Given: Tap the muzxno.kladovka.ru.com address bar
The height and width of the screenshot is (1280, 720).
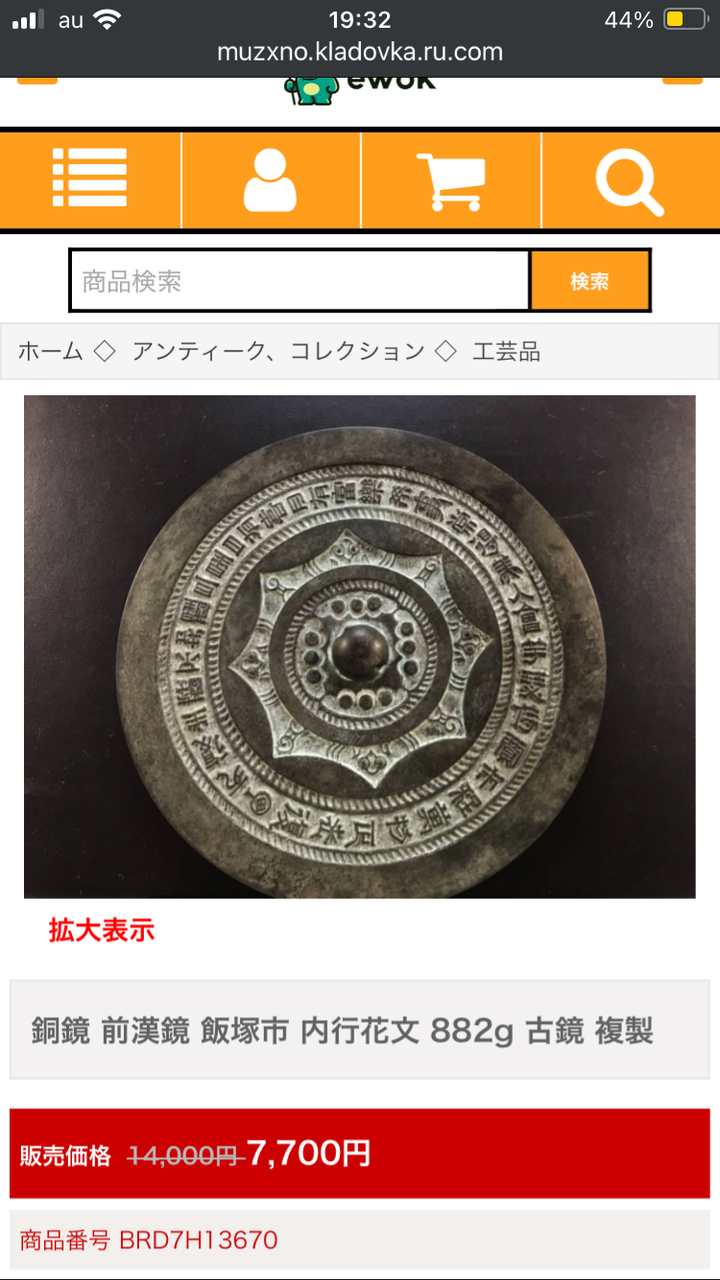Looking at the screenshot, I should [x=360, y=52].
